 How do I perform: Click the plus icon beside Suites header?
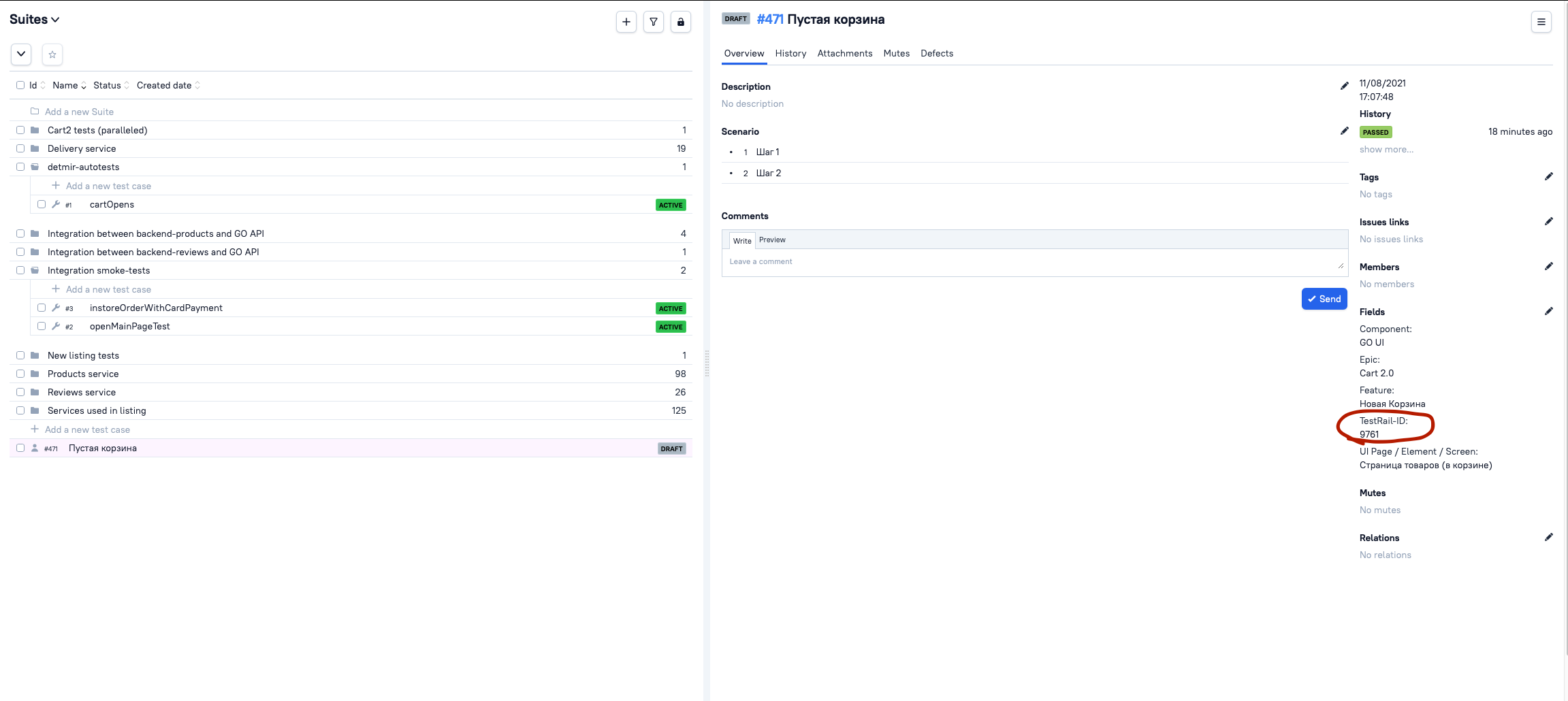coord(626,22)
